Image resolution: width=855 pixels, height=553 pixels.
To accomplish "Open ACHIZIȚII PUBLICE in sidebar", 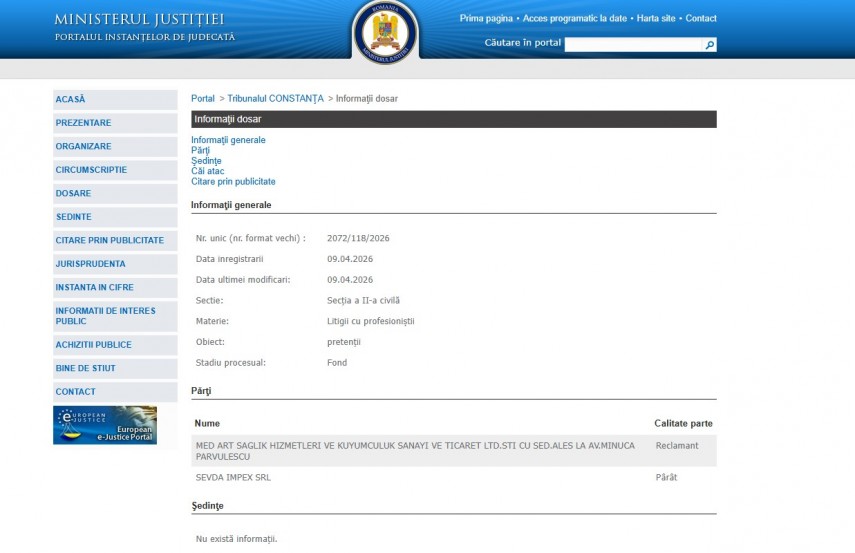I will tap(94, 345).
